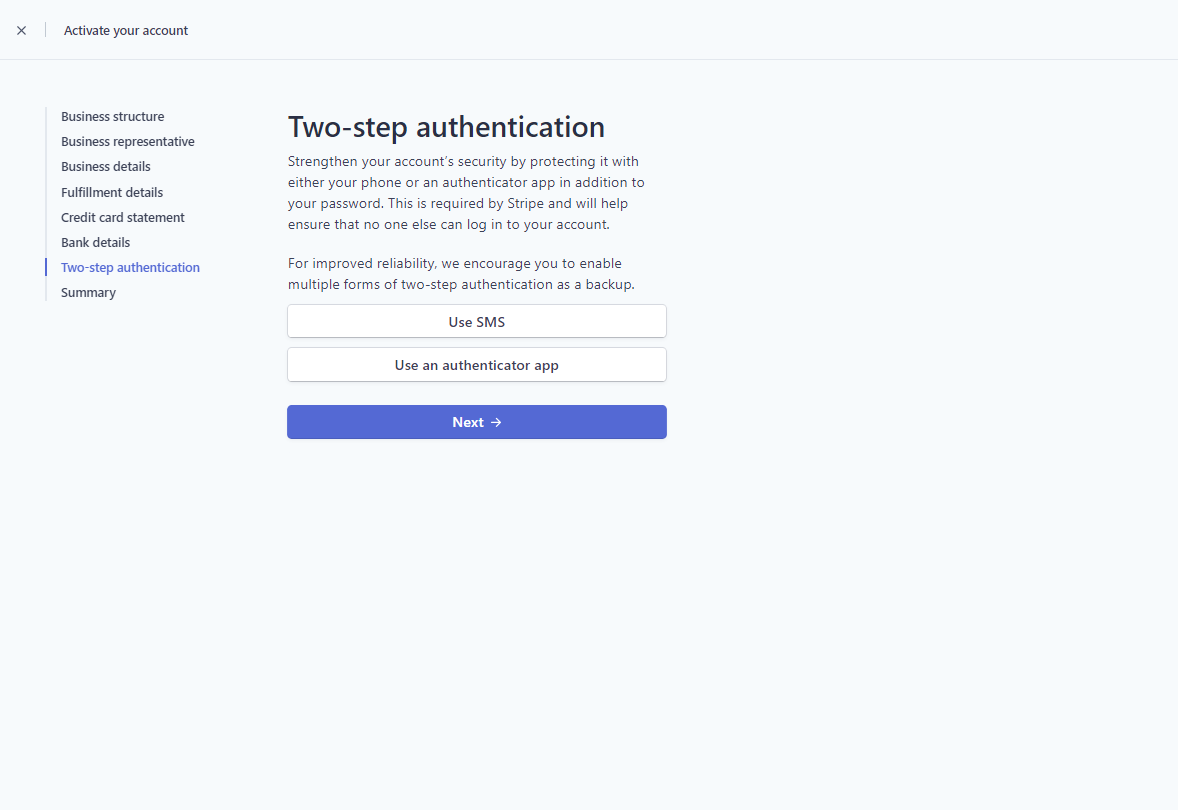
Task: Click the Two-step authentication page heading
Action: click(446, 127)
